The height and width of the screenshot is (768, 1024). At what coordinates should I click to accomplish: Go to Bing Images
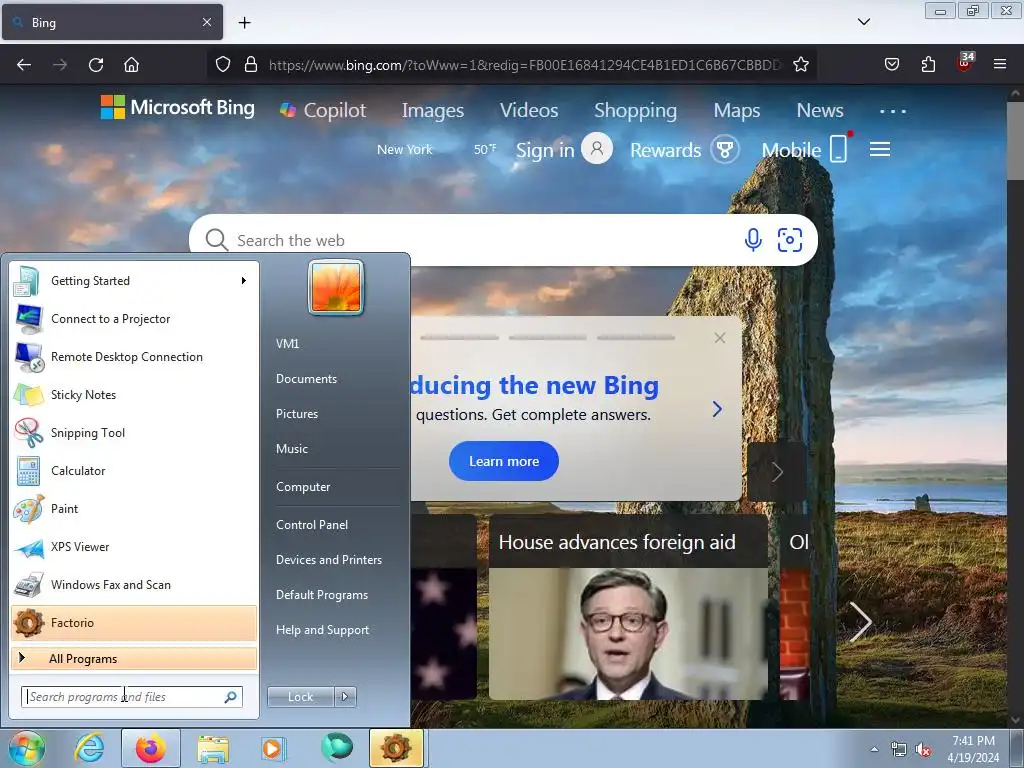[x=432, y=110]
